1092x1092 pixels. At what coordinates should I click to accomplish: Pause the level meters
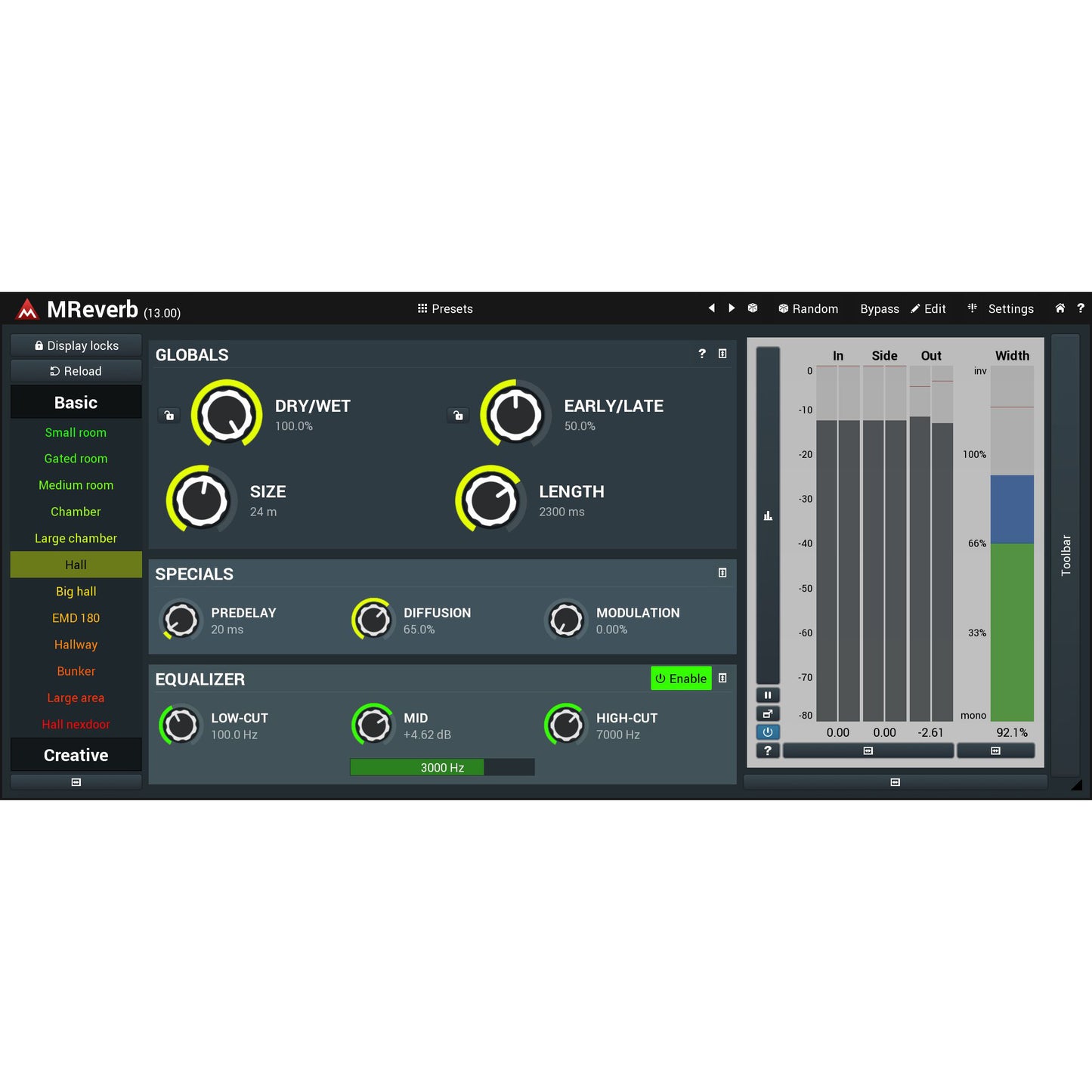768,694
